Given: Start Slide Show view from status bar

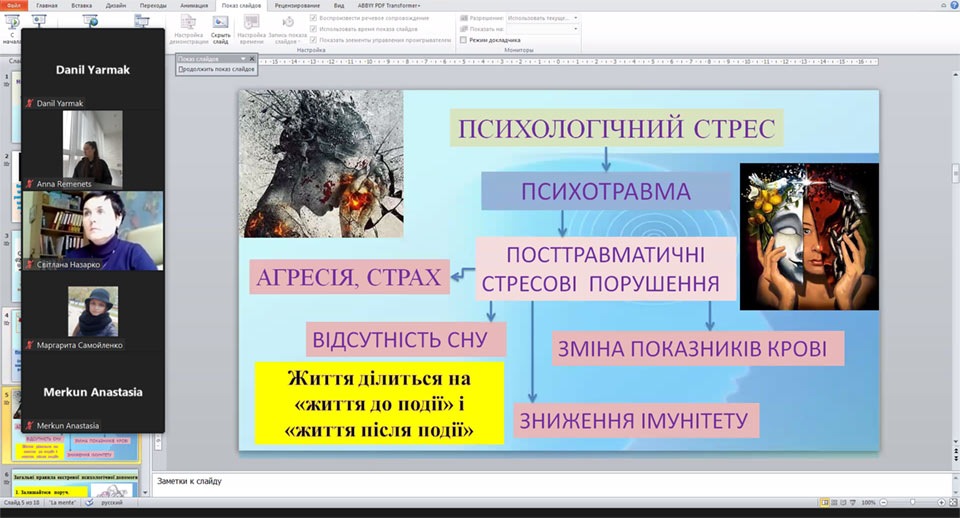Looking at the screenshot, I should point(852,503).
